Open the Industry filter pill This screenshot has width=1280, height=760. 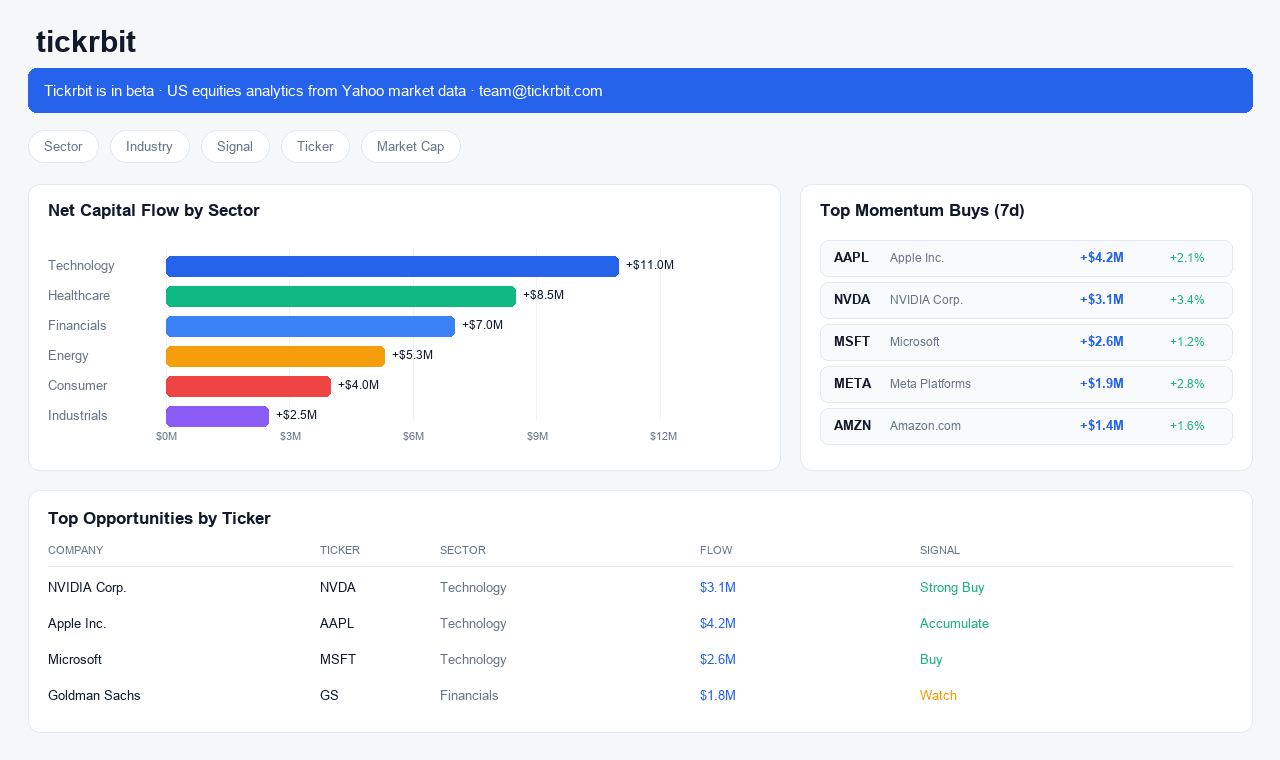149,146
